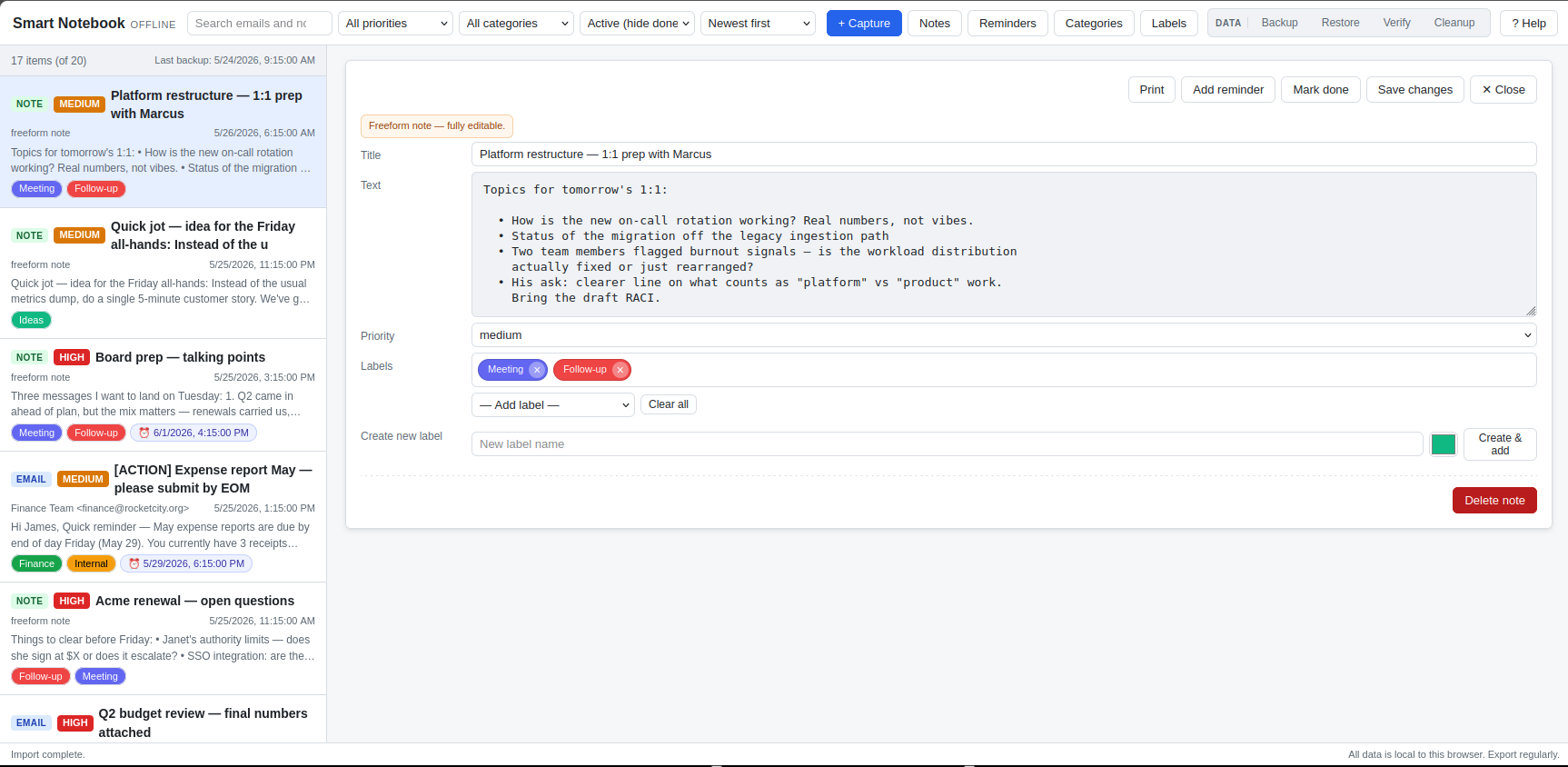Open the All categories filter dropdown
Image resolution: width=1568 pixels, height=767 pixels.
516,24
